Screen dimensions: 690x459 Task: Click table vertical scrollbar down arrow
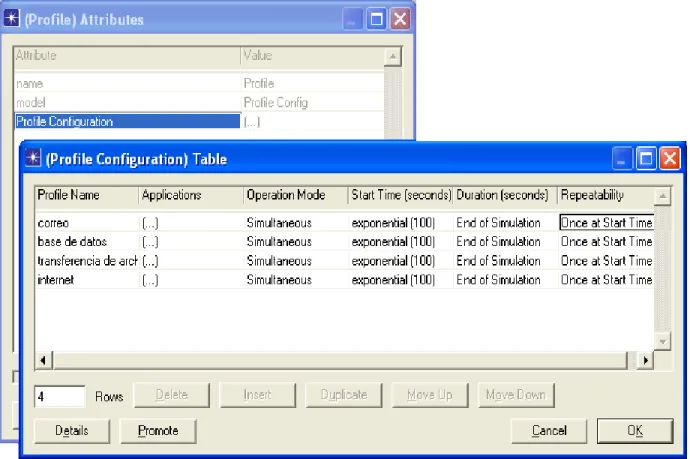[662, 341]
